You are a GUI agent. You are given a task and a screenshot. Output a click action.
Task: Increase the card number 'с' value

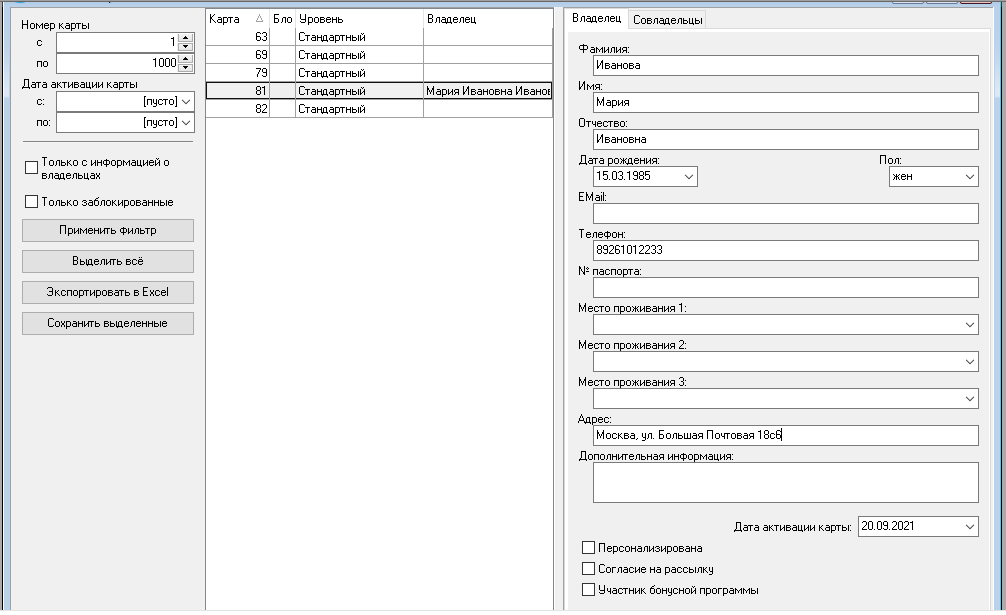185,38
